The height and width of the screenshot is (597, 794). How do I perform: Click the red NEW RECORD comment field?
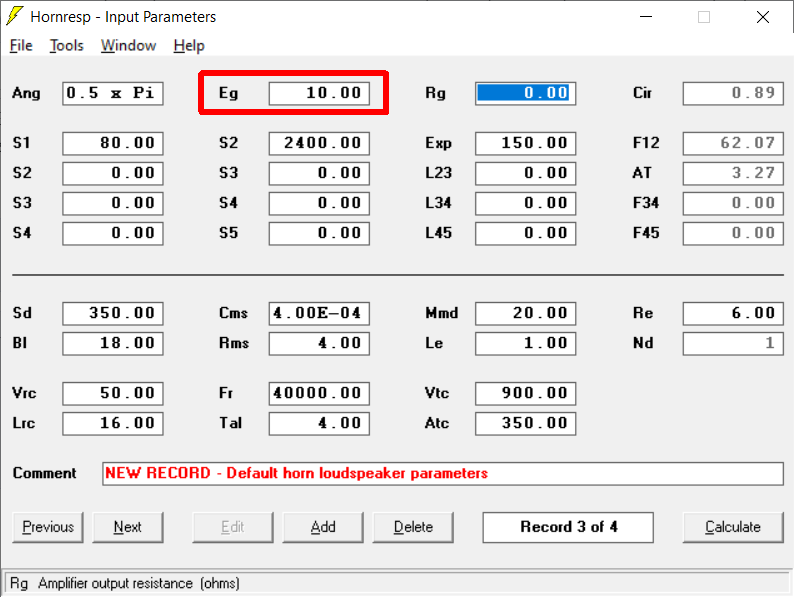tap(443, 473)
